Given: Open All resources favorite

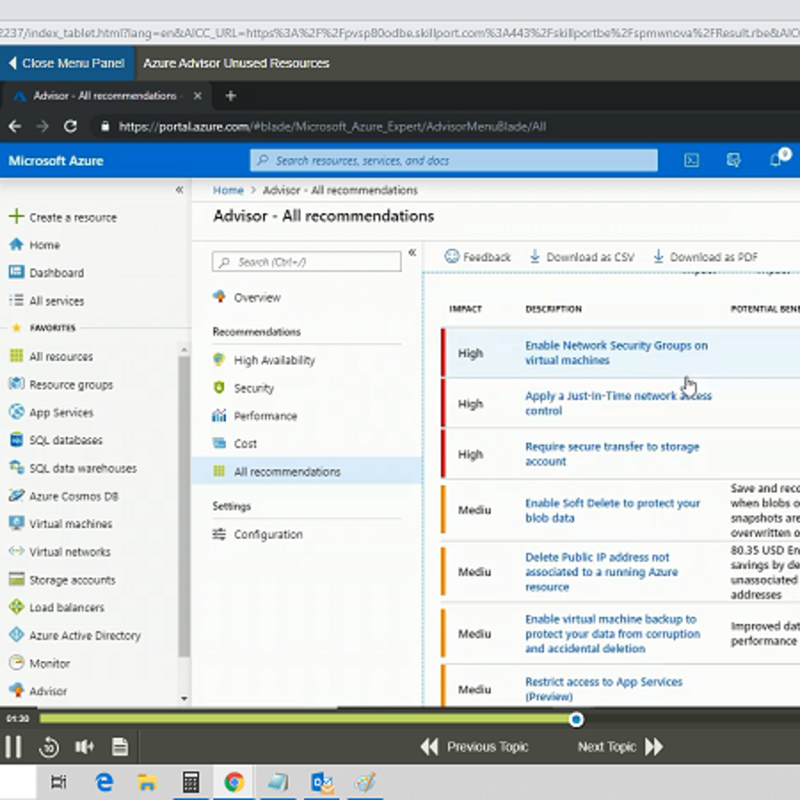Looking at the screenshot, I should (51, 356).
